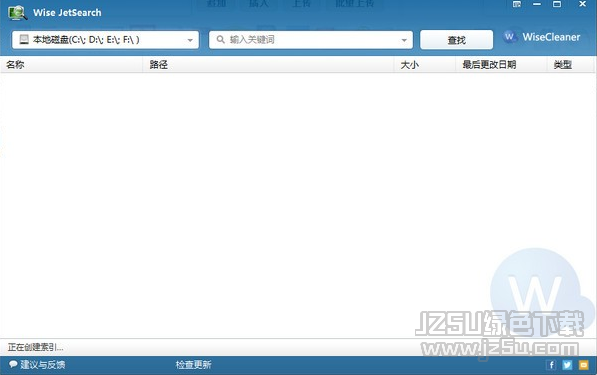Close the Wise JetSearch window
The image size is (597, 375).
tap(583, 4)
